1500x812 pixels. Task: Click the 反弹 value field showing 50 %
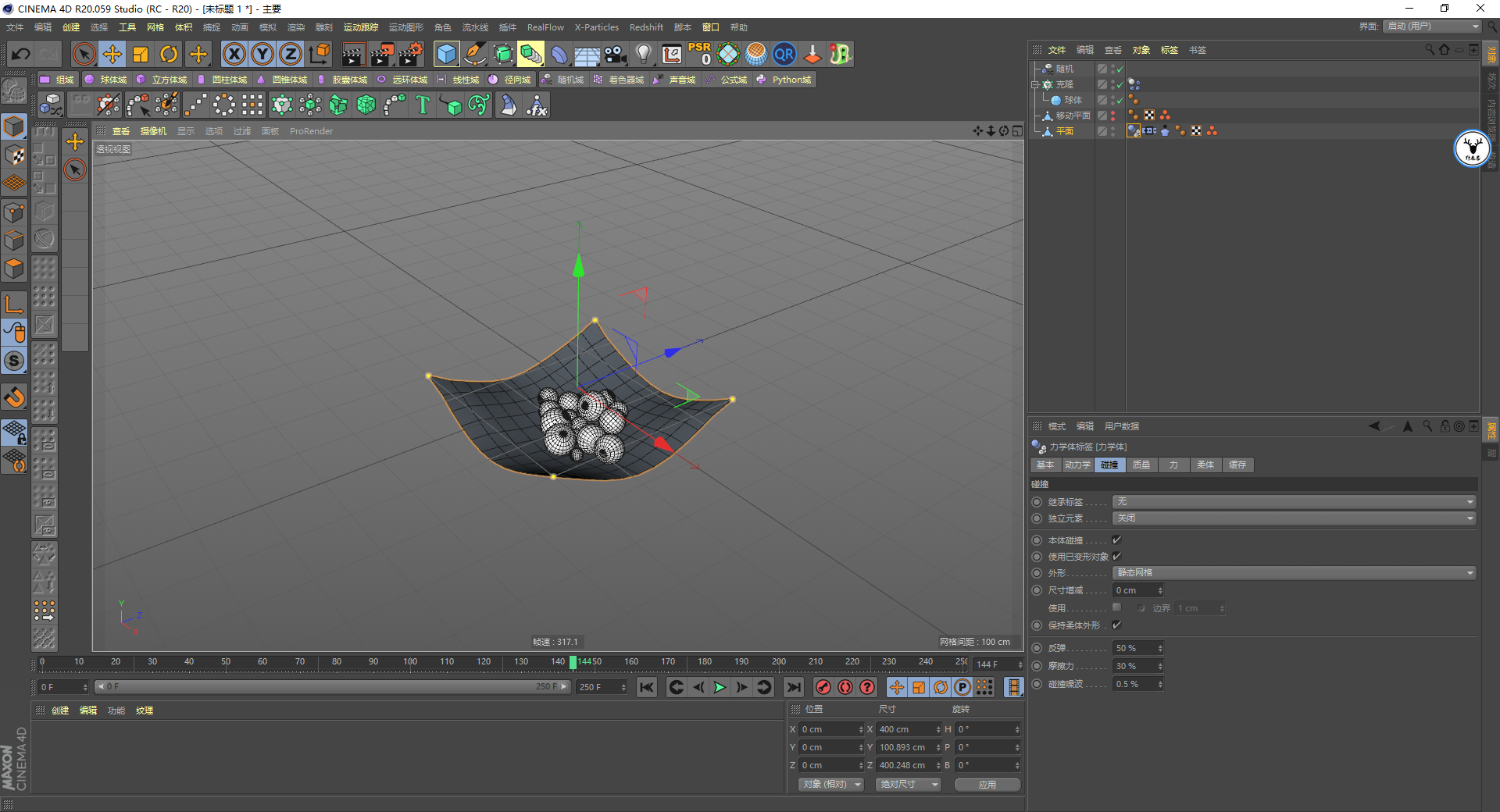tap(1134, 649)
